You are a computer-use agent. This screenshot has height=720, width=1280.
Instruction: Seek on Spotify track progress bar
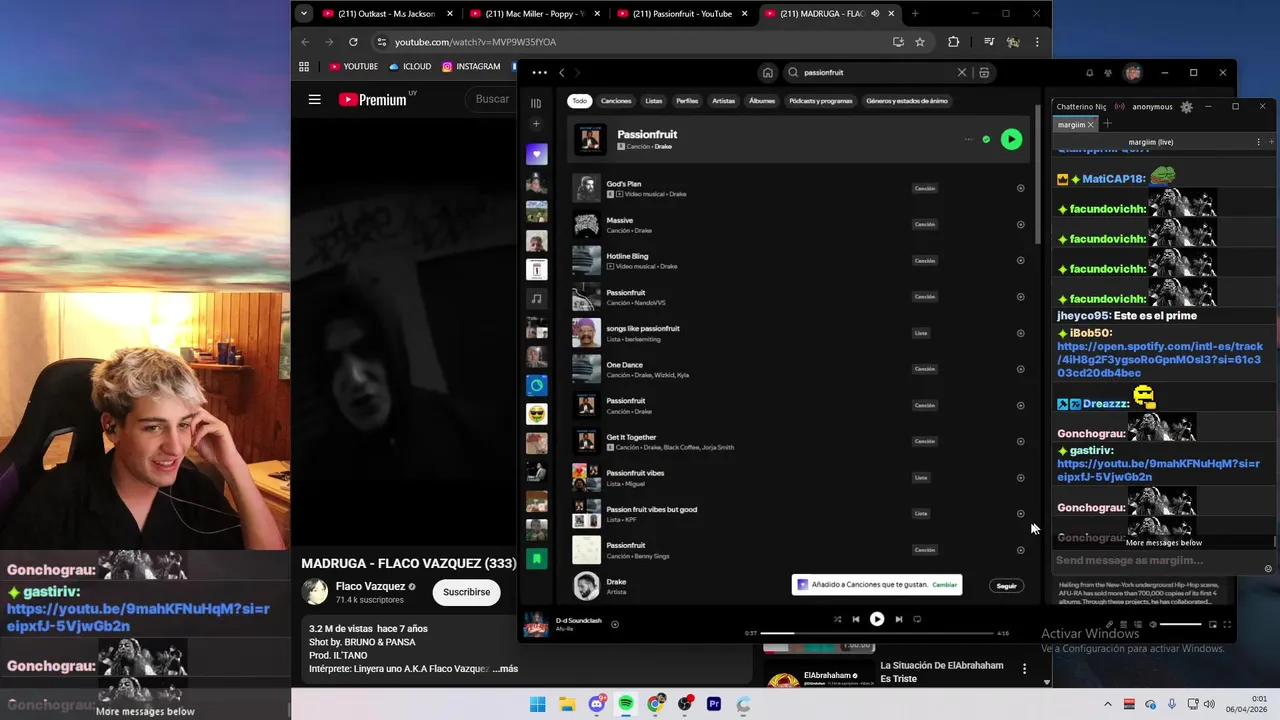[x=877, y=633]
